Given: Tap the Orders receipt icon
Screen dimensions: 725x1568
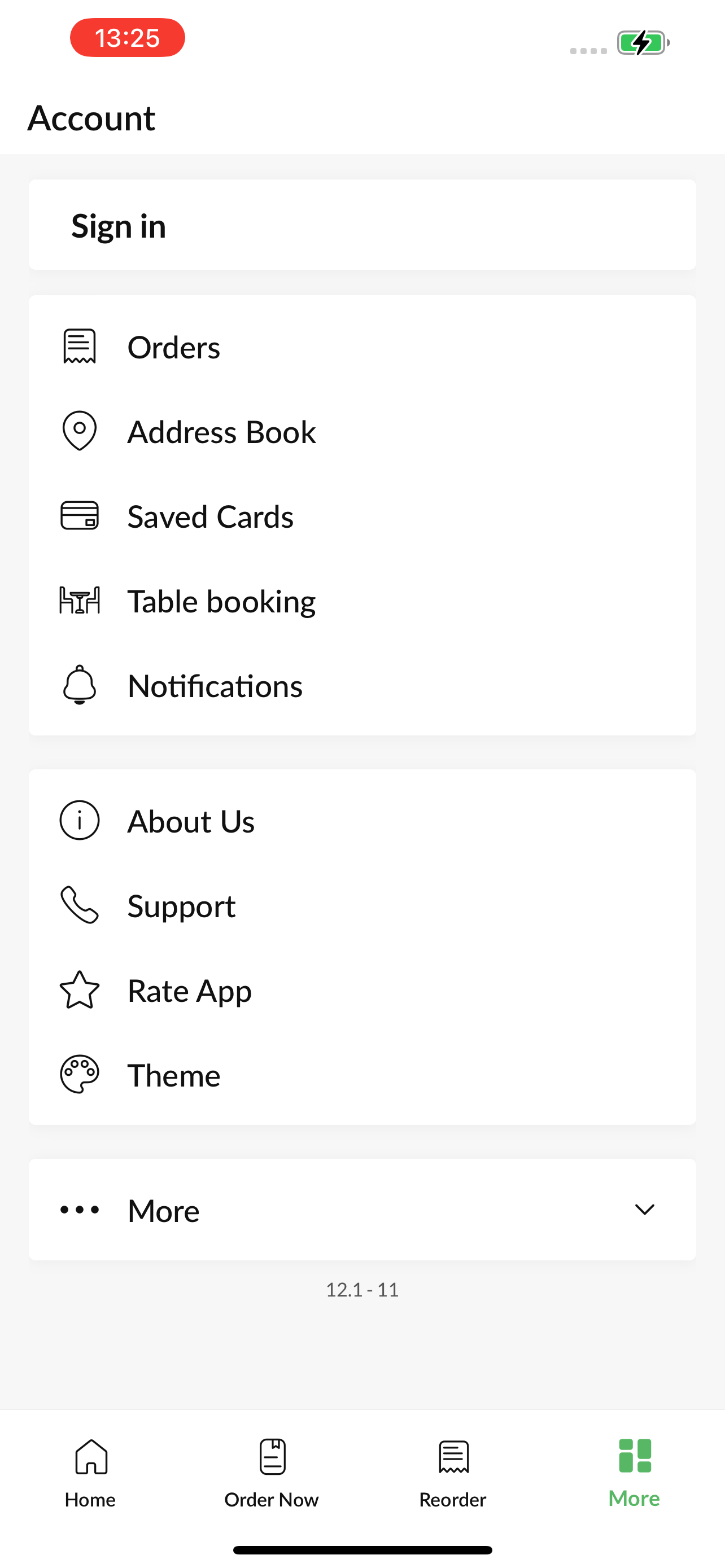Looking at the screenshot, I should click(80, 347).
